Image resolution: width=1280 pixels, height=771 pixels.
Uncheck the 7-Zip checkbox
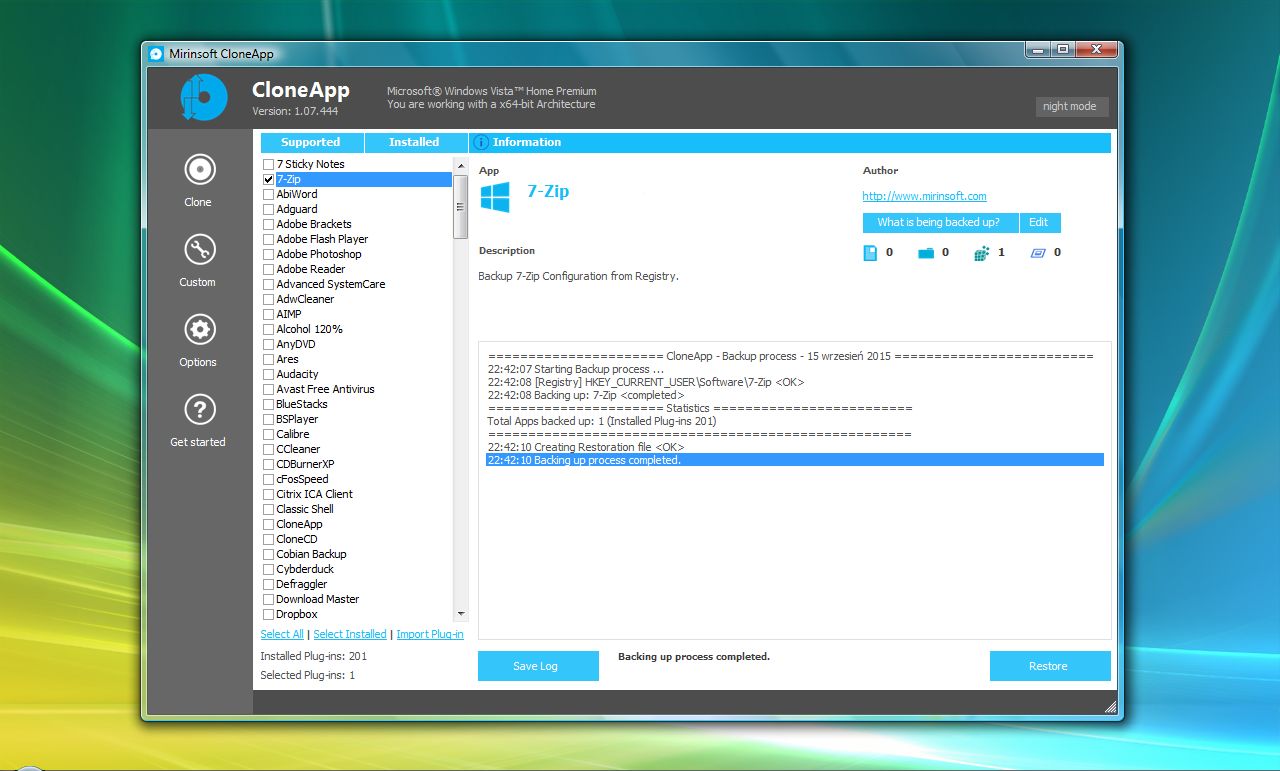point(268,180)
